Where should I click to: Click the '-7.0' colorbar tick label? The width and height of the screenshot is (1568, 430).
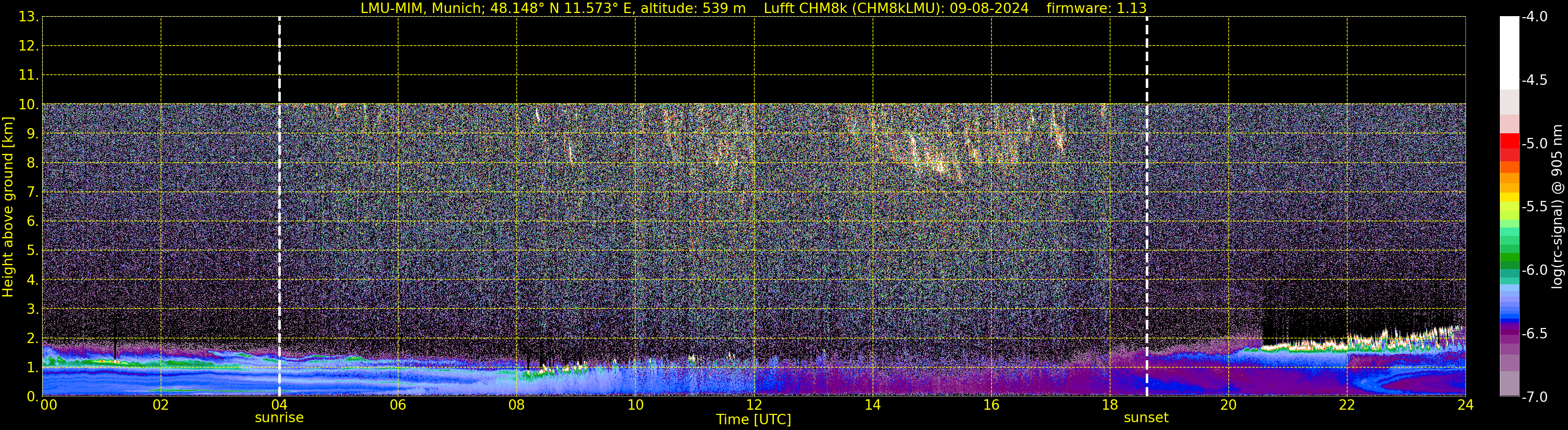(x=1534, y=397)
